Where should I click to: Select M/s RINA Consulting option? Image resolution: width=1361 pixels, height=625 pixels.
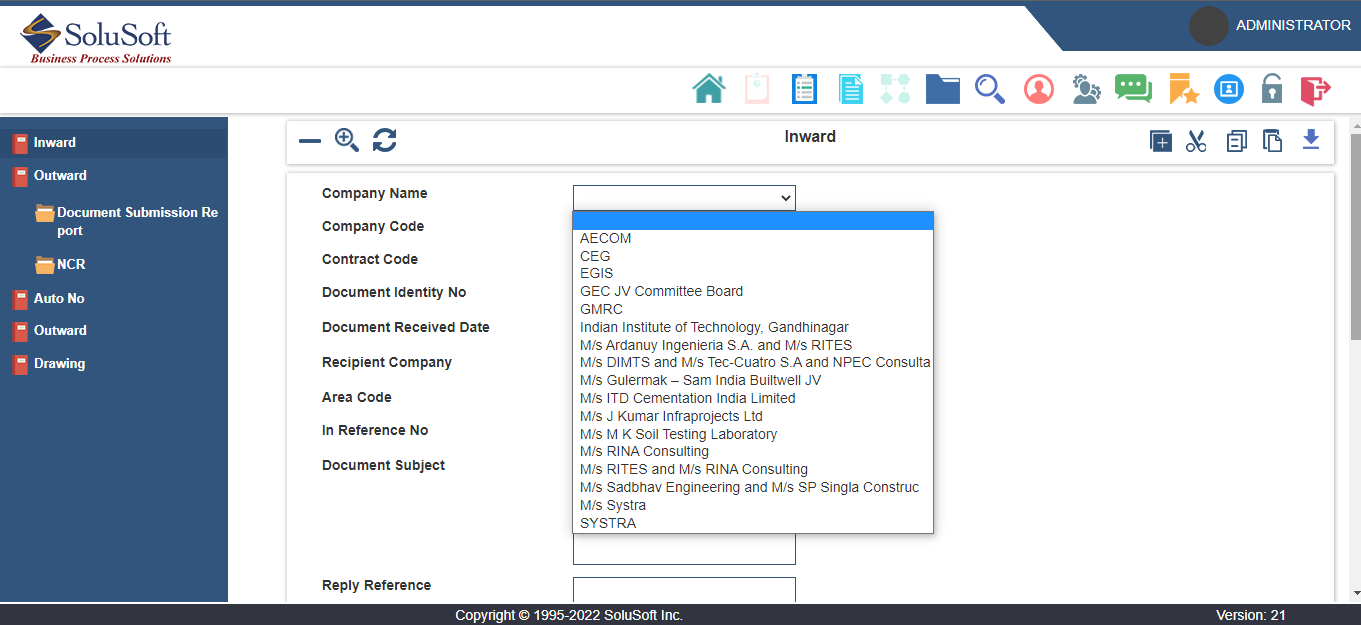tap(753, 452)
